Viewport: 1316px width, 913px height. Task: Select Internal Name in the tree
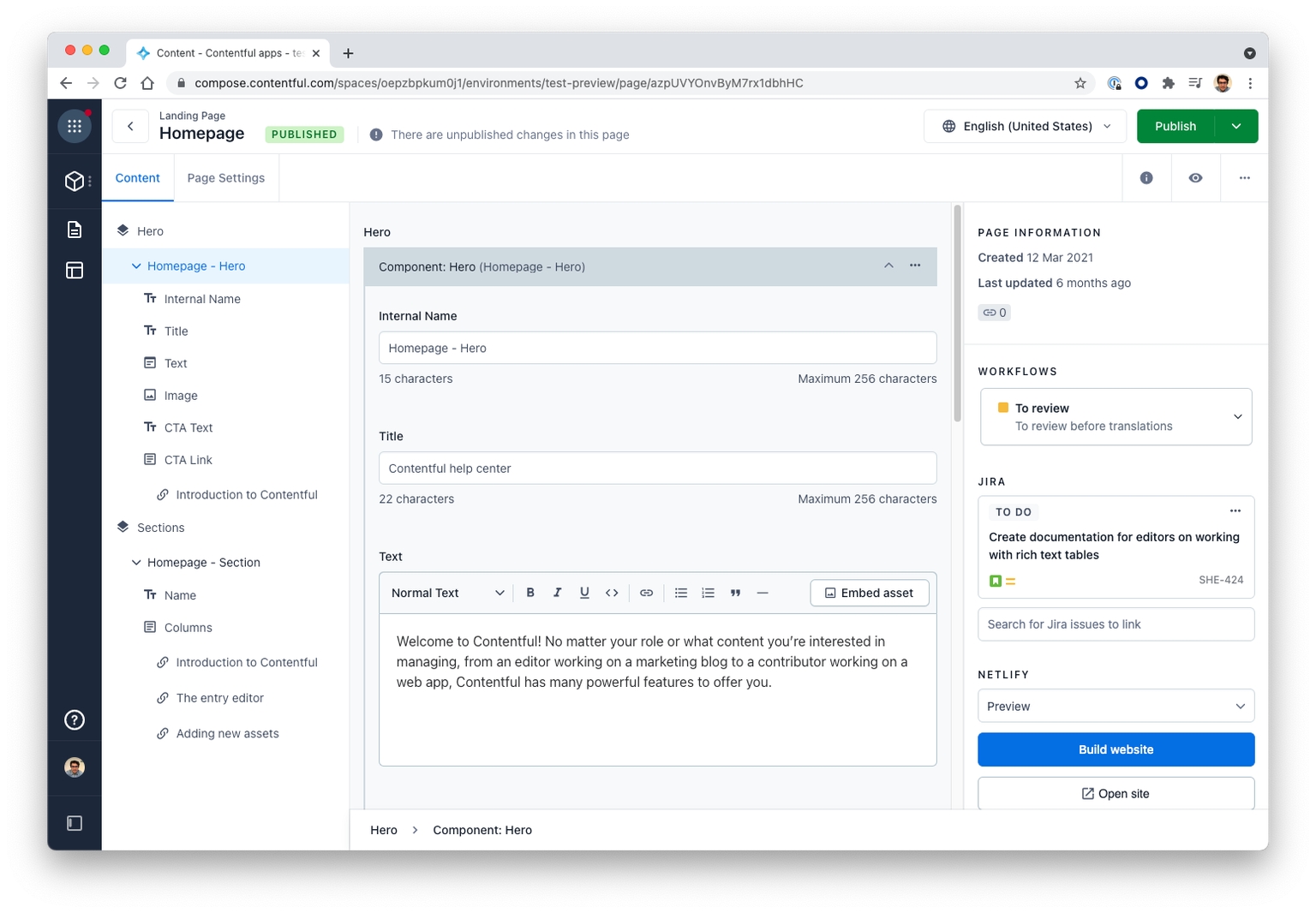[202, 299]
